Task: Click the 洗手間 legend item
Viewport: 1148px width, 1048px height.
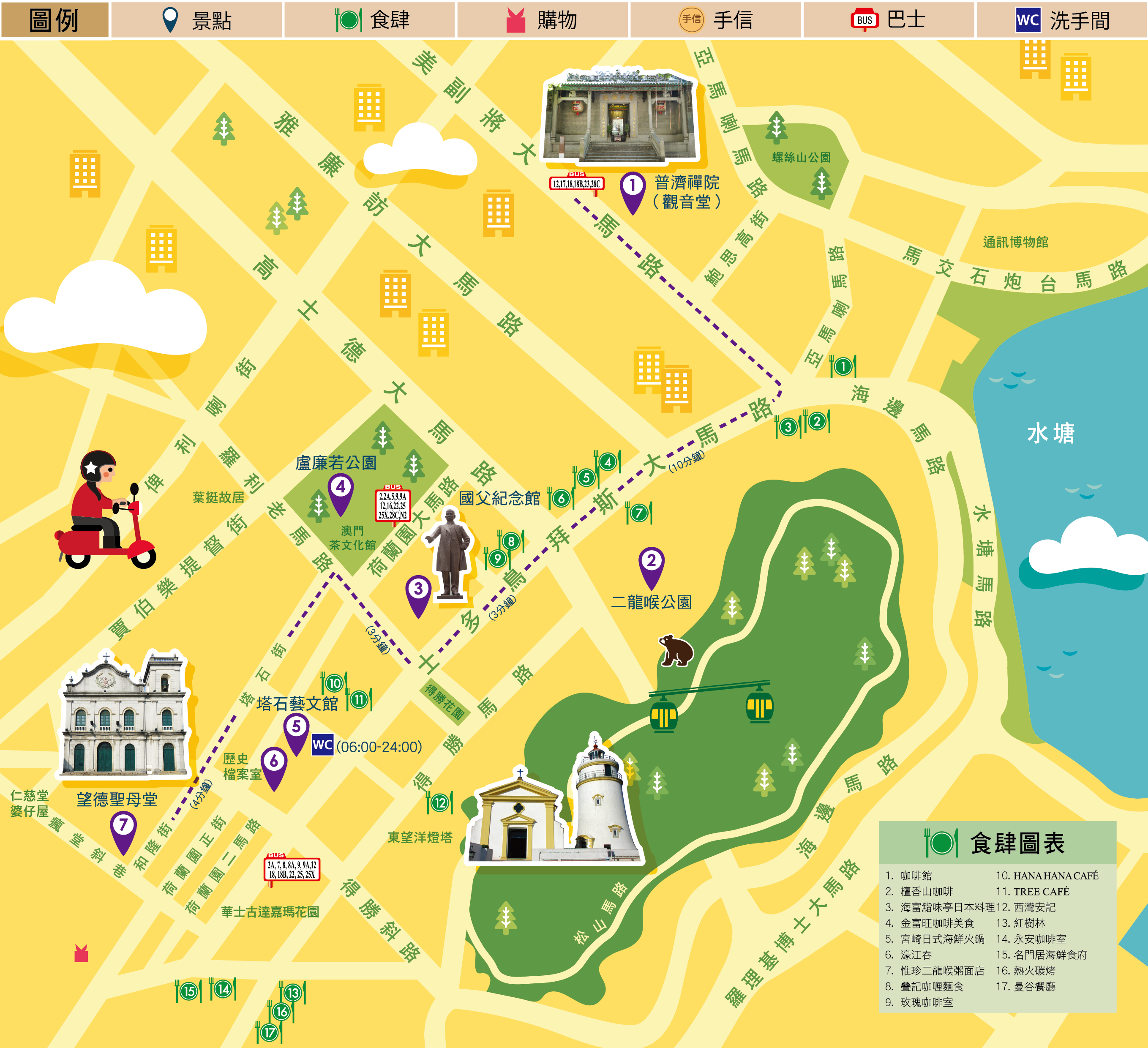Action: pos(1062,21)
